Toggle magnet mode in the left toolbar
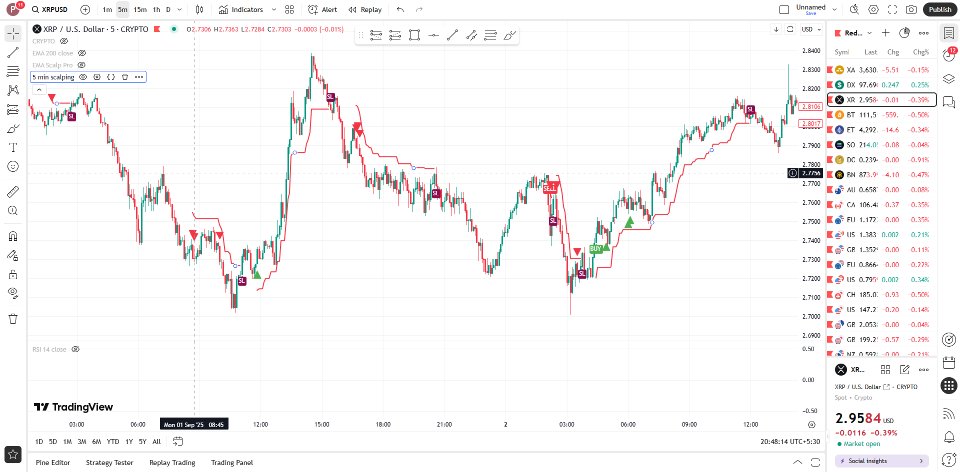 13,236
